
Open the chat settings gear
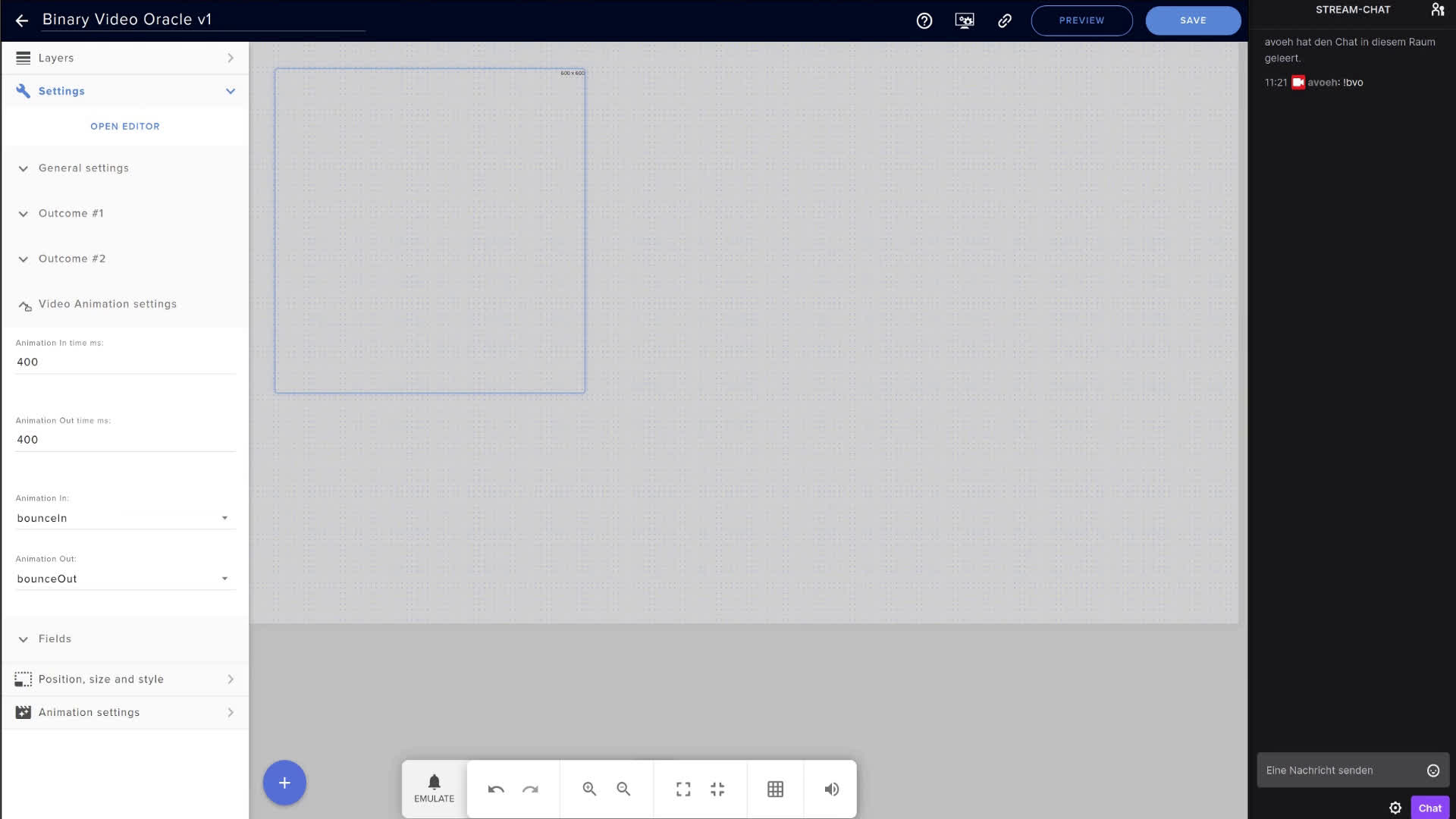(x=1396, y=808)
